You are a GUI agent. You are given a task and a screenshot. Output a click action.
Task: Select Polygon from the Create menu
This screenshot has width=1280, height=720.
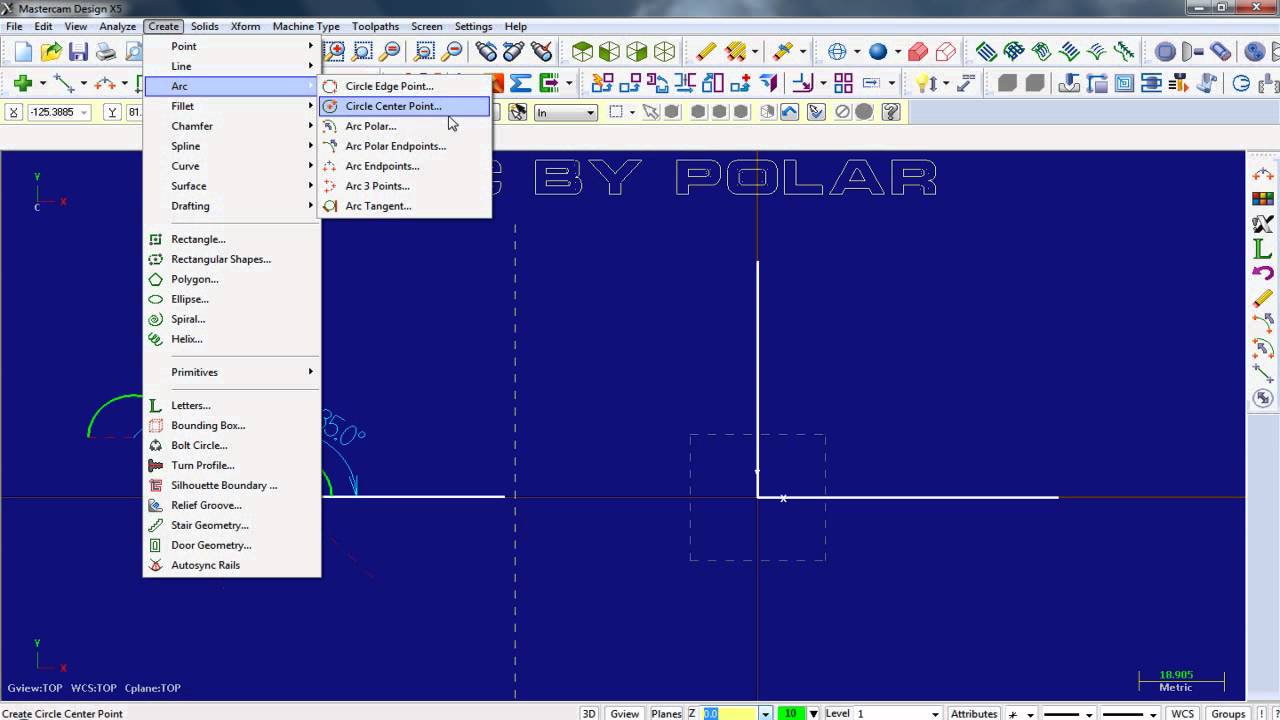[x=232, y=279]
